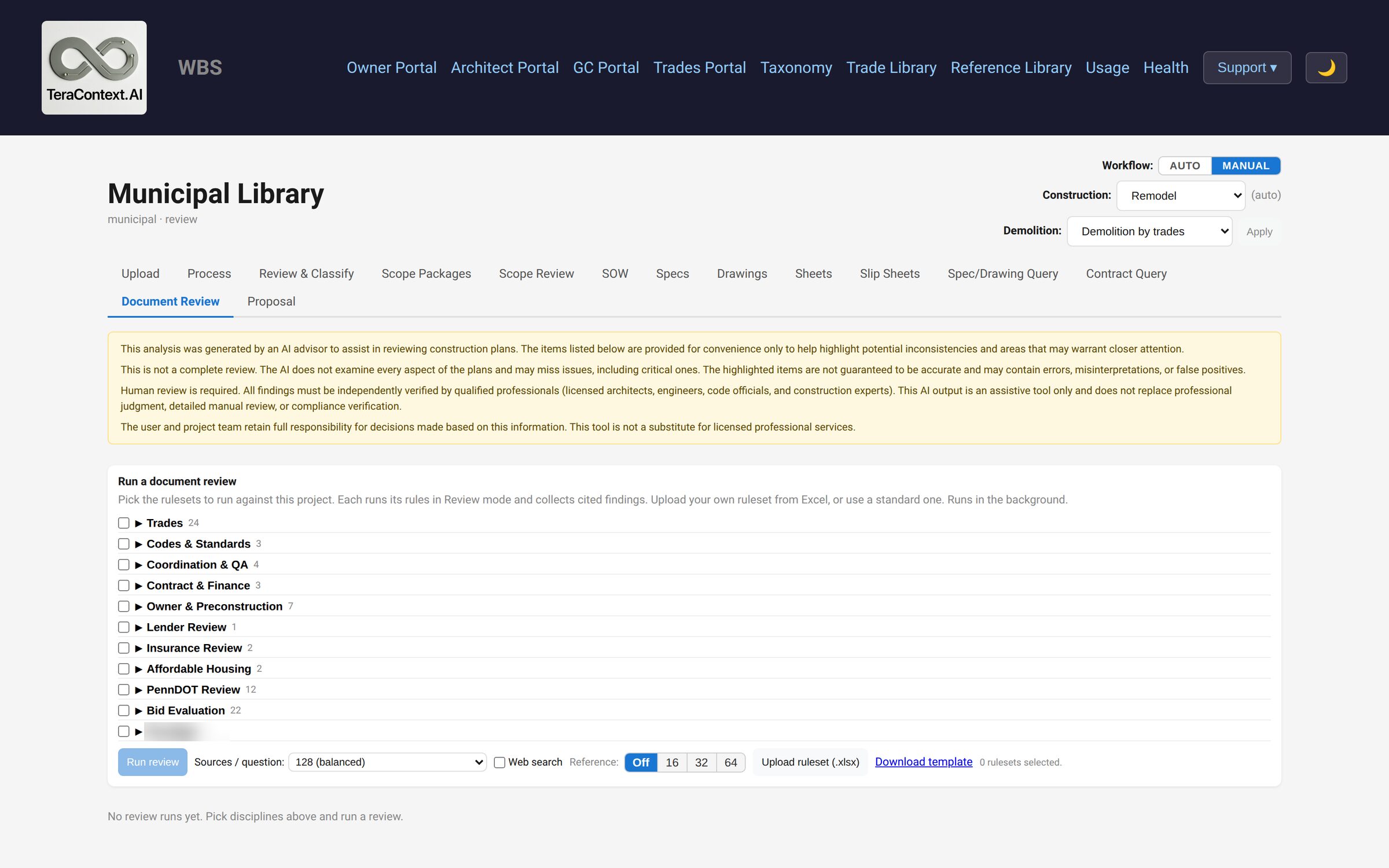Expand the Trades ruleset group arrow
The height and width of the screenshot is (868, 1389).
pyautogui.click(x=139, y=523)
